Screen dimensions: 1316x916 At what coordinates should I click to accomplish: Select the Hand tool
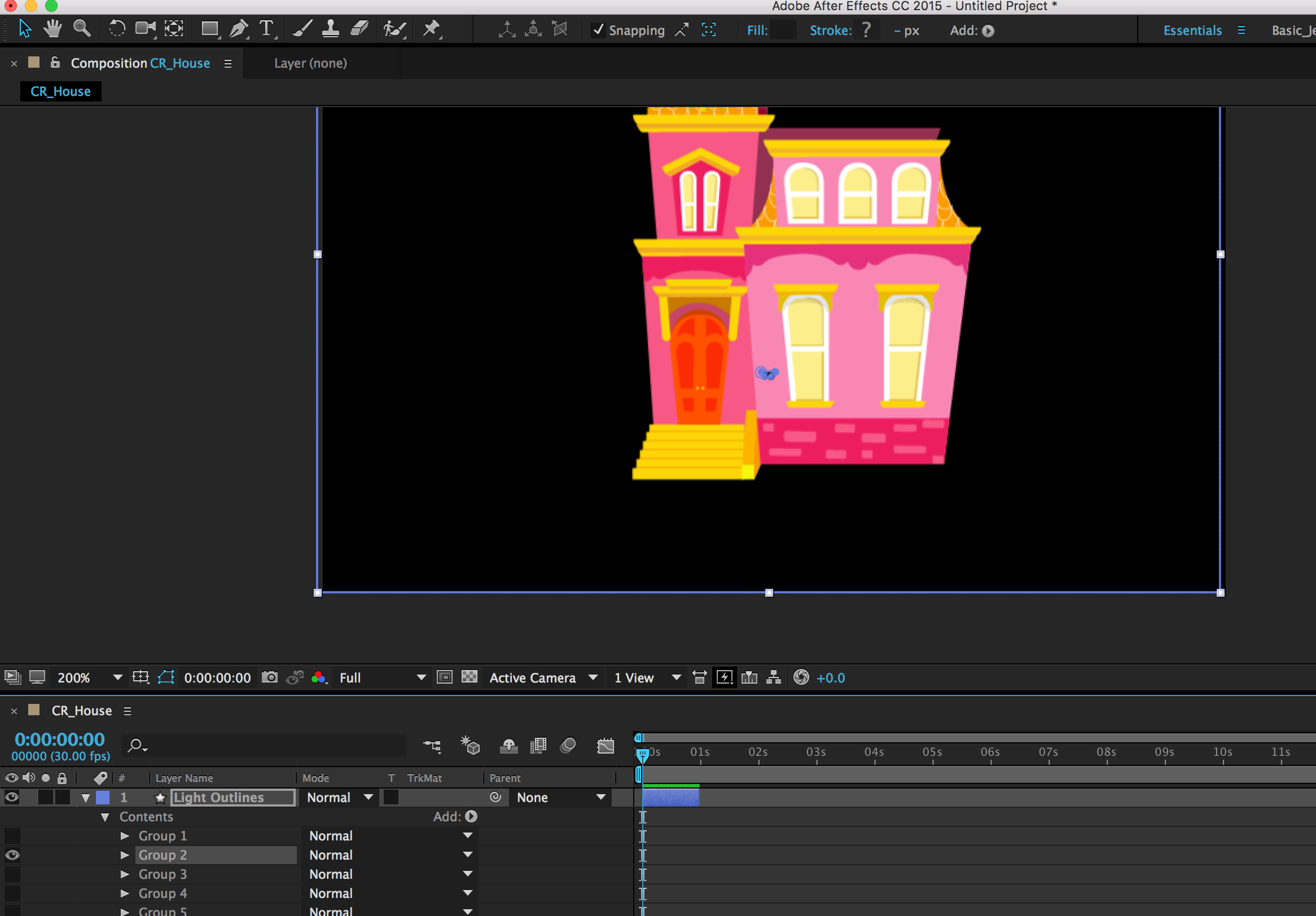point(52,29)
